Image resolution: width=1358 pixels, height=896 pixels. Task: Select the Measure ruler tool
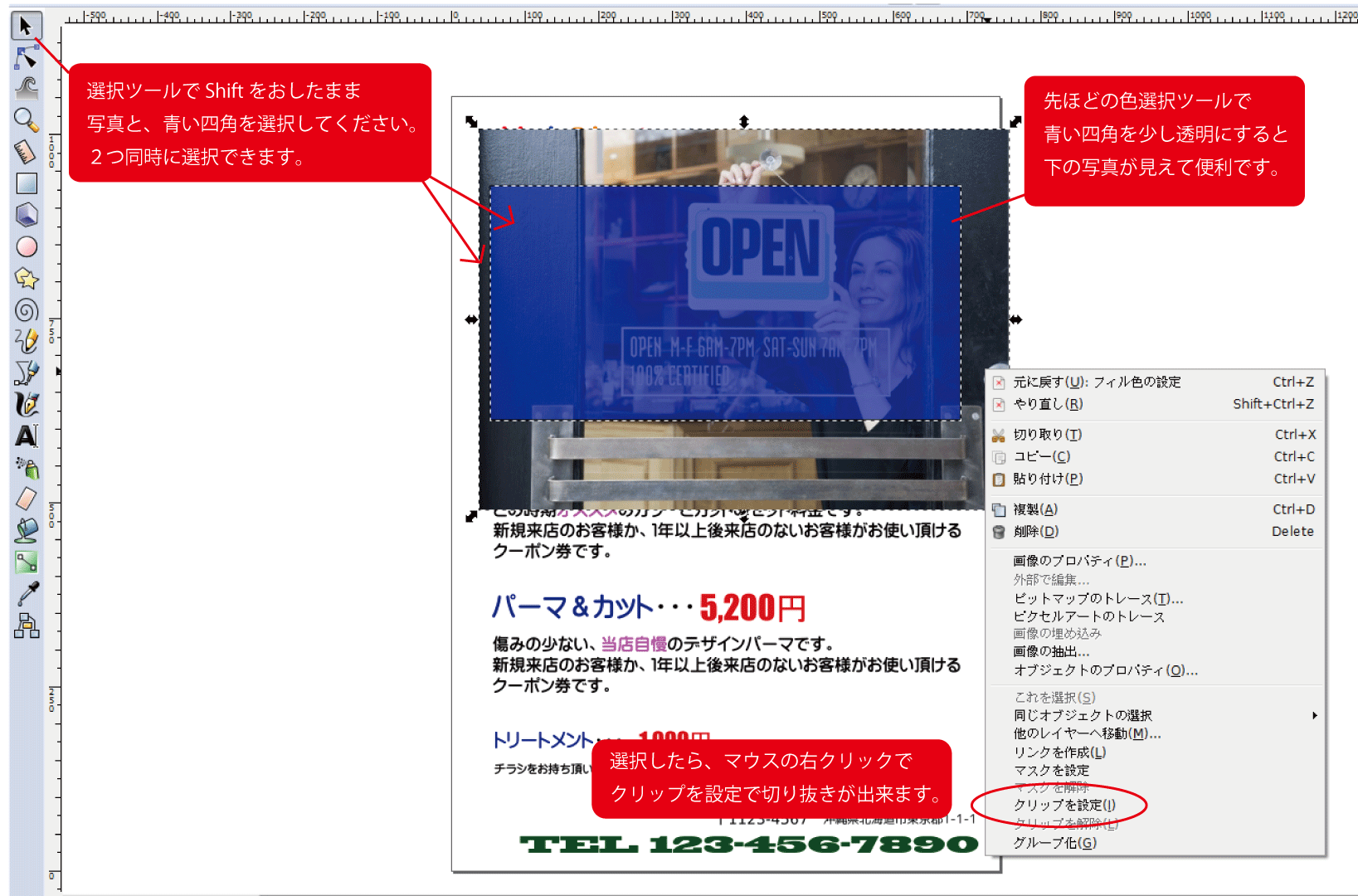click(x=26, y=152)
